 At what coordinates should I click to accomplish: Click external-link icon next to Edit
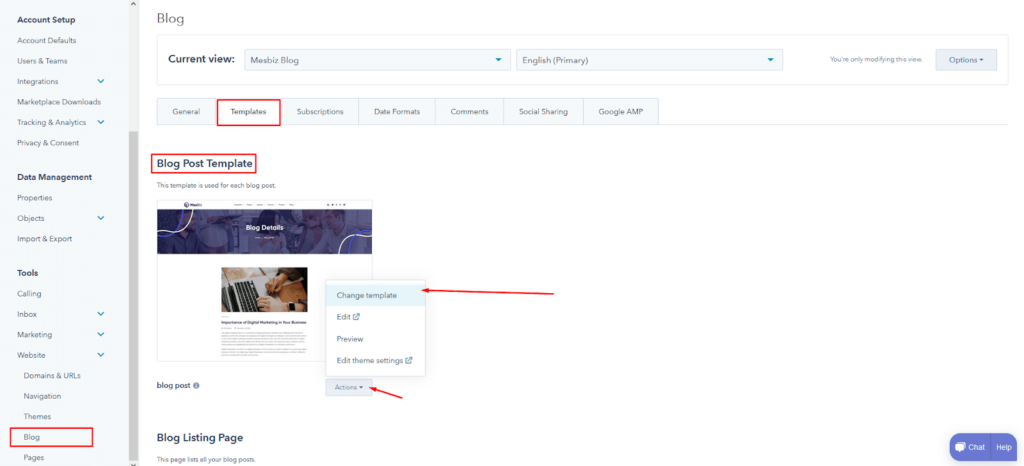click(357, 317)
